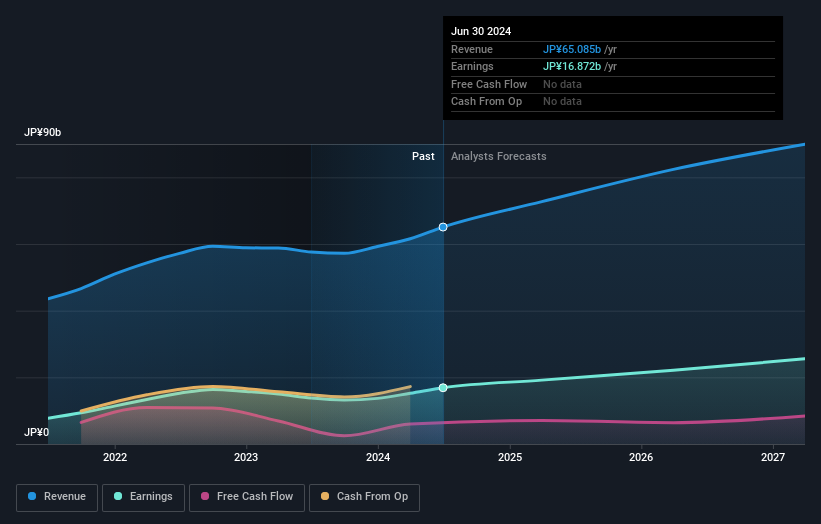Toggle the Free Cash Flow legend series
This screenshot has width=821, height=524.
pos(247,497)
